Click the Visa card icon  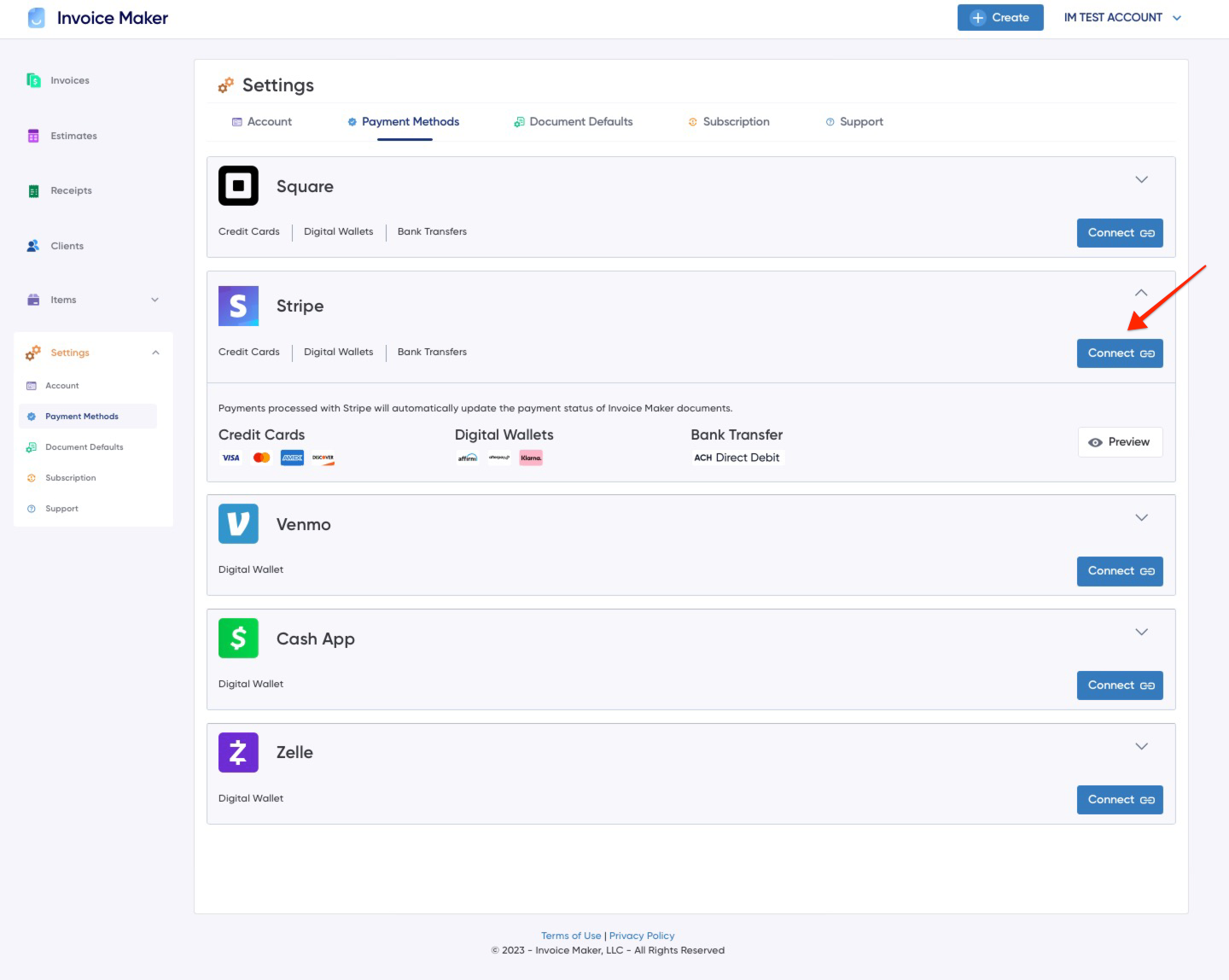click(x=230, y=458)
